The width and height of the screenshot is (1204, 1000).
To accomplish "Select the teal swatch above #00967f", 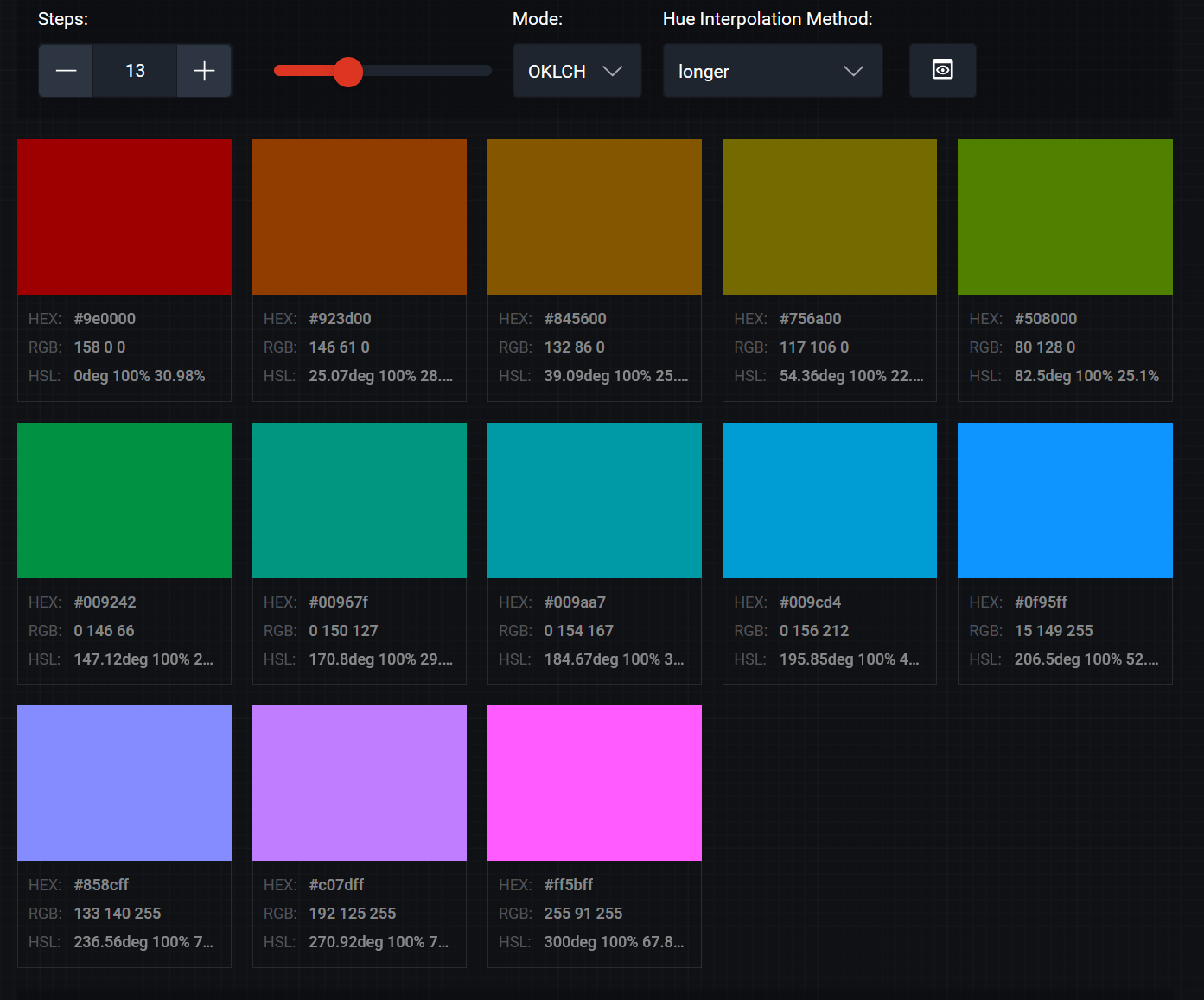I will point(360,500).
